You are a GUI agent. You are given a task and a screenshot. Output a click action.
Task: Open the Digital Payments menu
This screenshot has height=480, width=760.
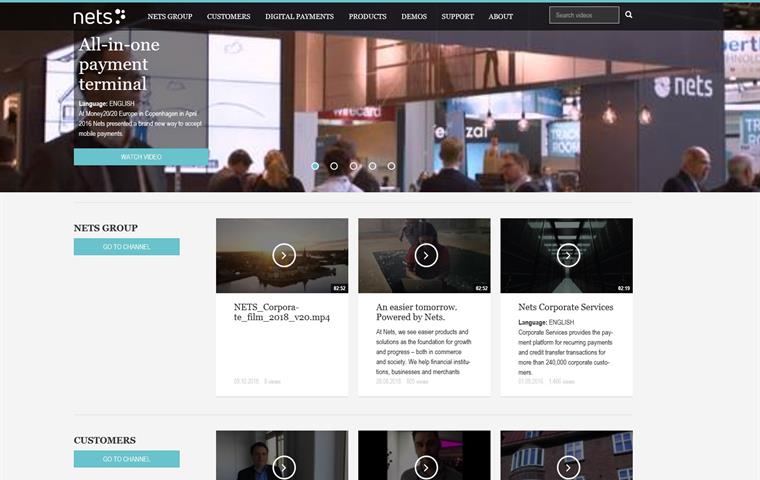pos(299,16)
